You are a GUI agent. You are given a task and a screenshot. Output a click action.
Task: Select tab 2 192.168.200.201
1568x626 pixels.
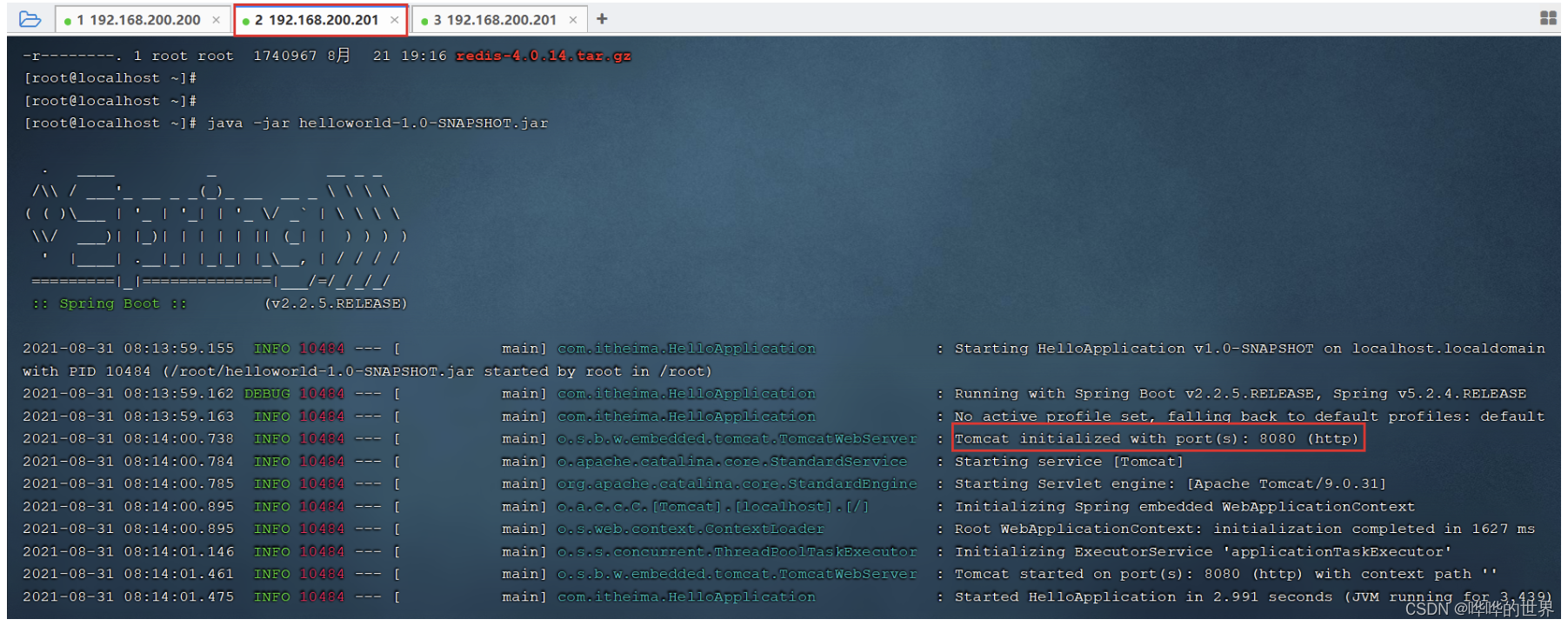pyautogui.click(x=320, y=19)
